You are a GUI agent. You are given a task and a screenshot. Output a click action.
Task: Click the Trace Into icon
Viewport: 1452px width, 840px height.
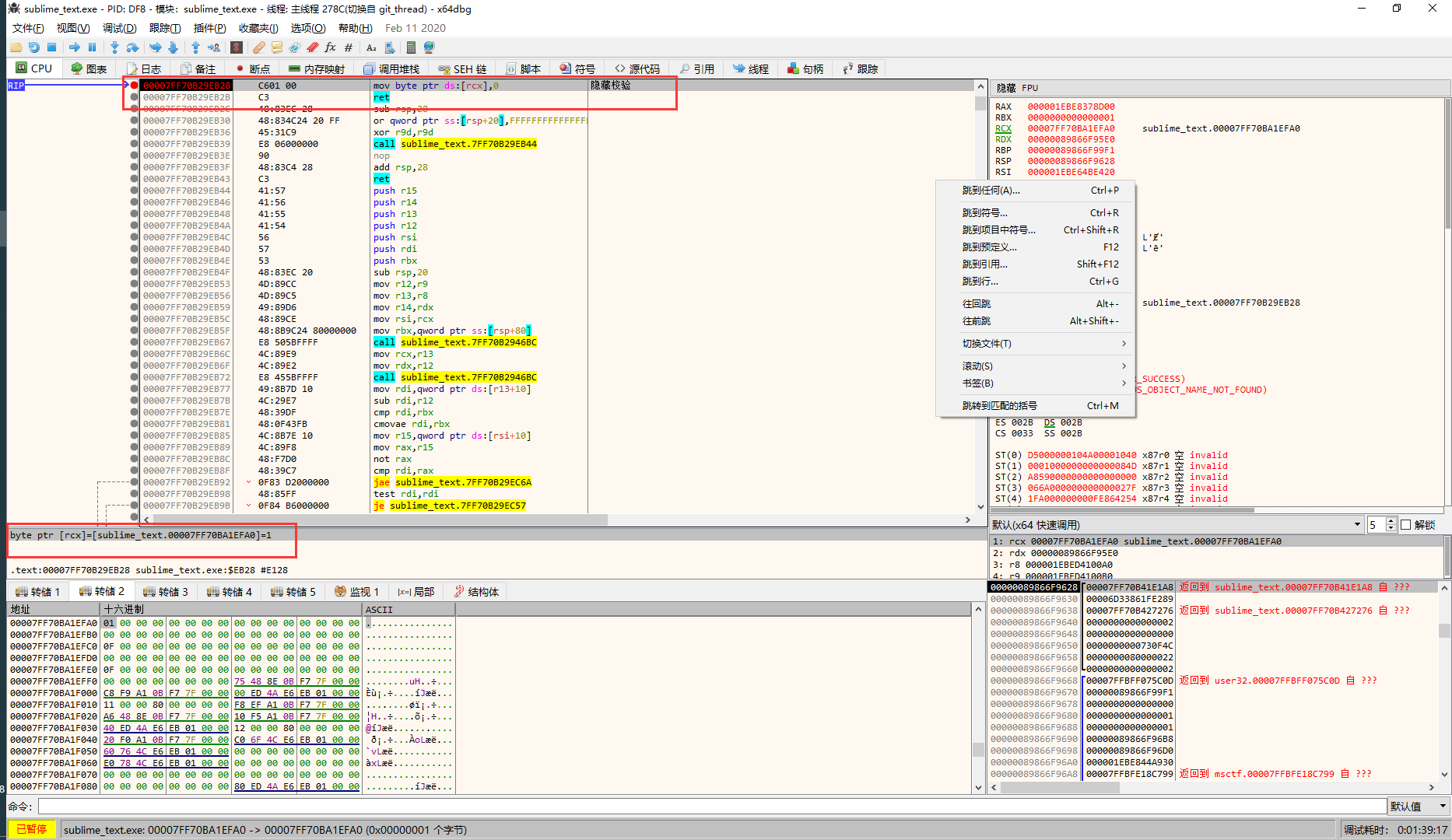155,47
